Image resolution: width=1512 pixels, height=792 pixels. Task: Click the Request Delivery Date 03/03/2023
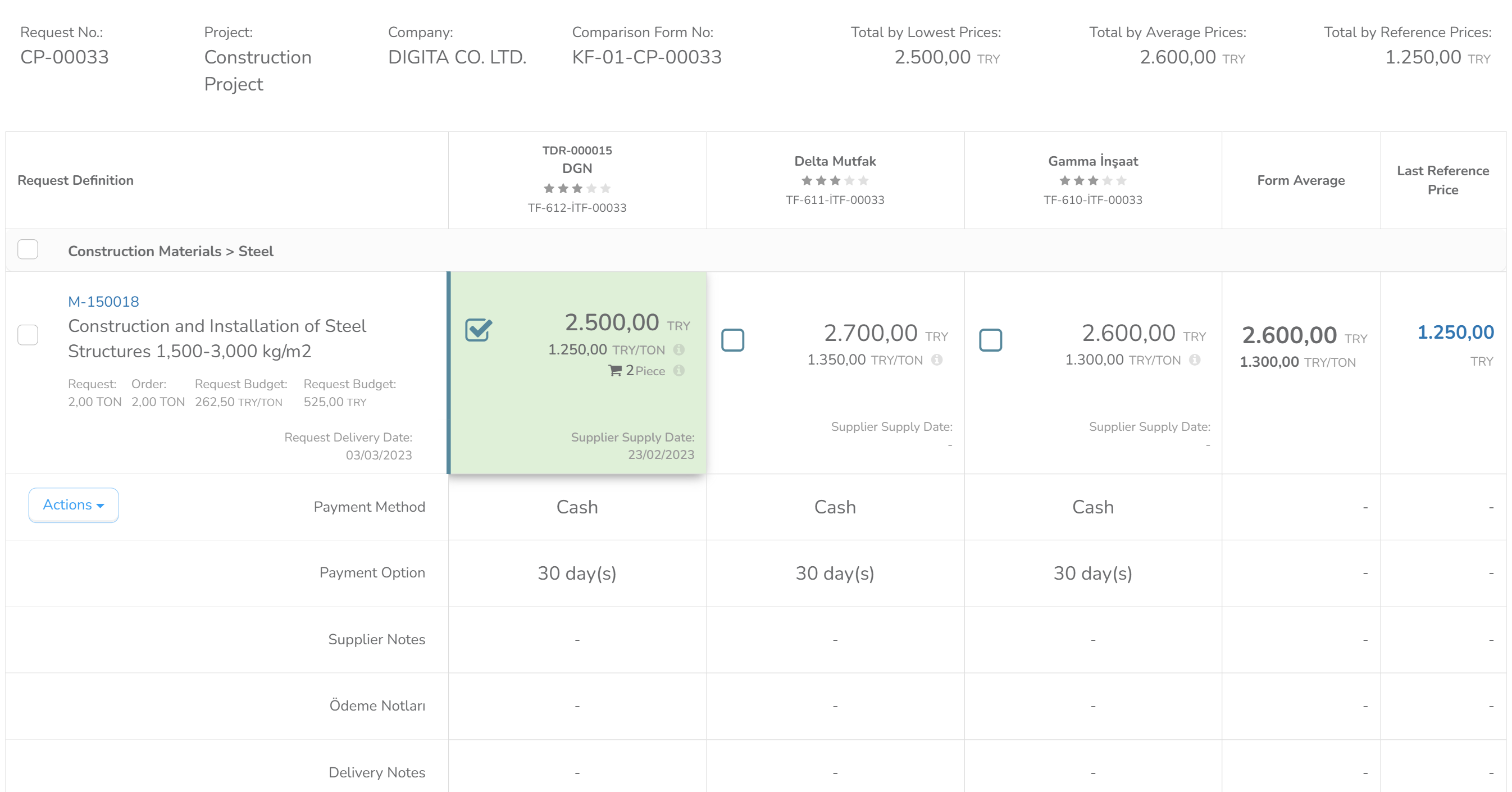pyautogui.click(x=379, y=456)
